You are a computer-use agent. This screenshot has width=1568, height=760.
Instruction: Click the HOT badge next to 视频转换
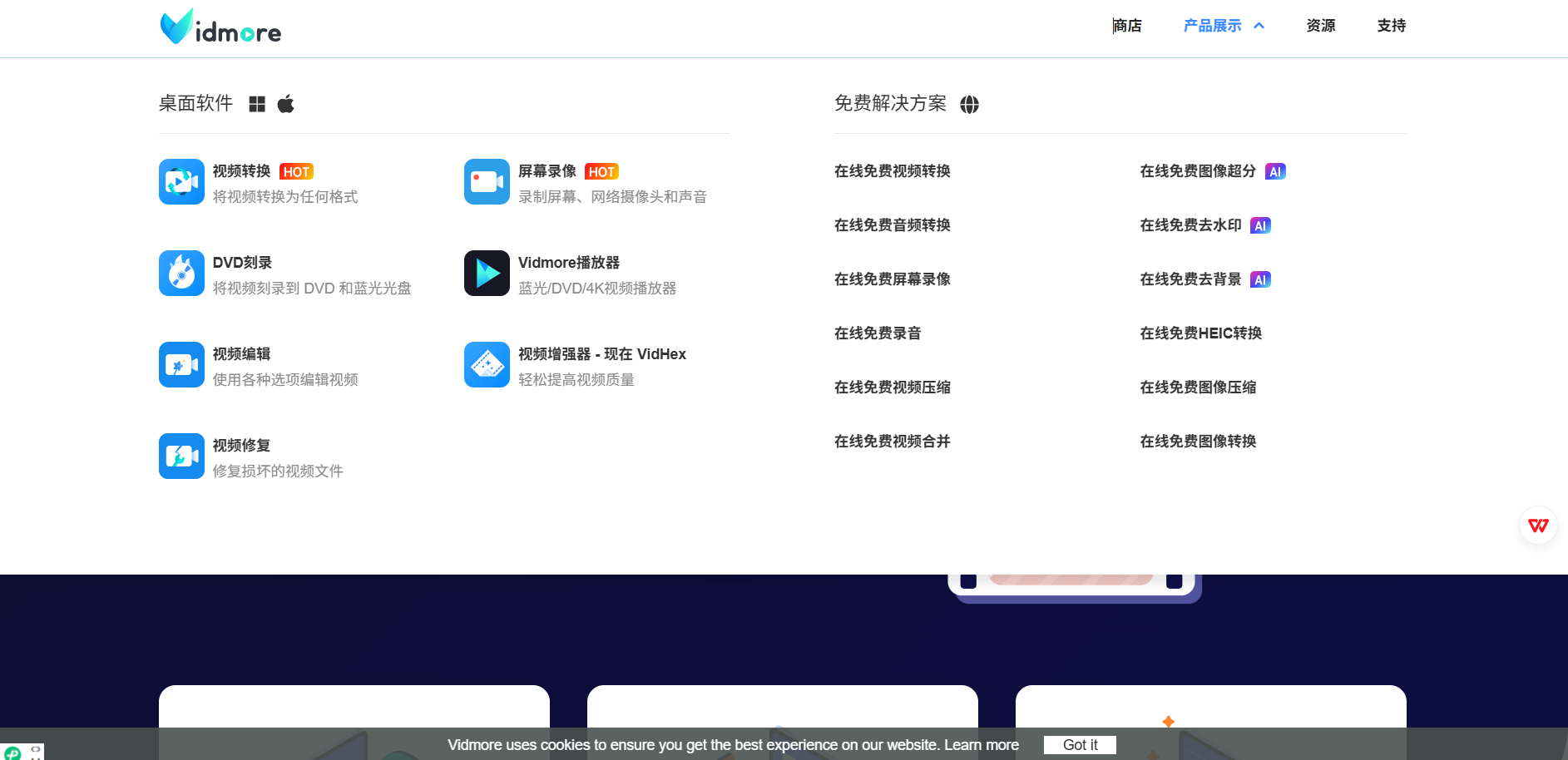click(296, 172)
